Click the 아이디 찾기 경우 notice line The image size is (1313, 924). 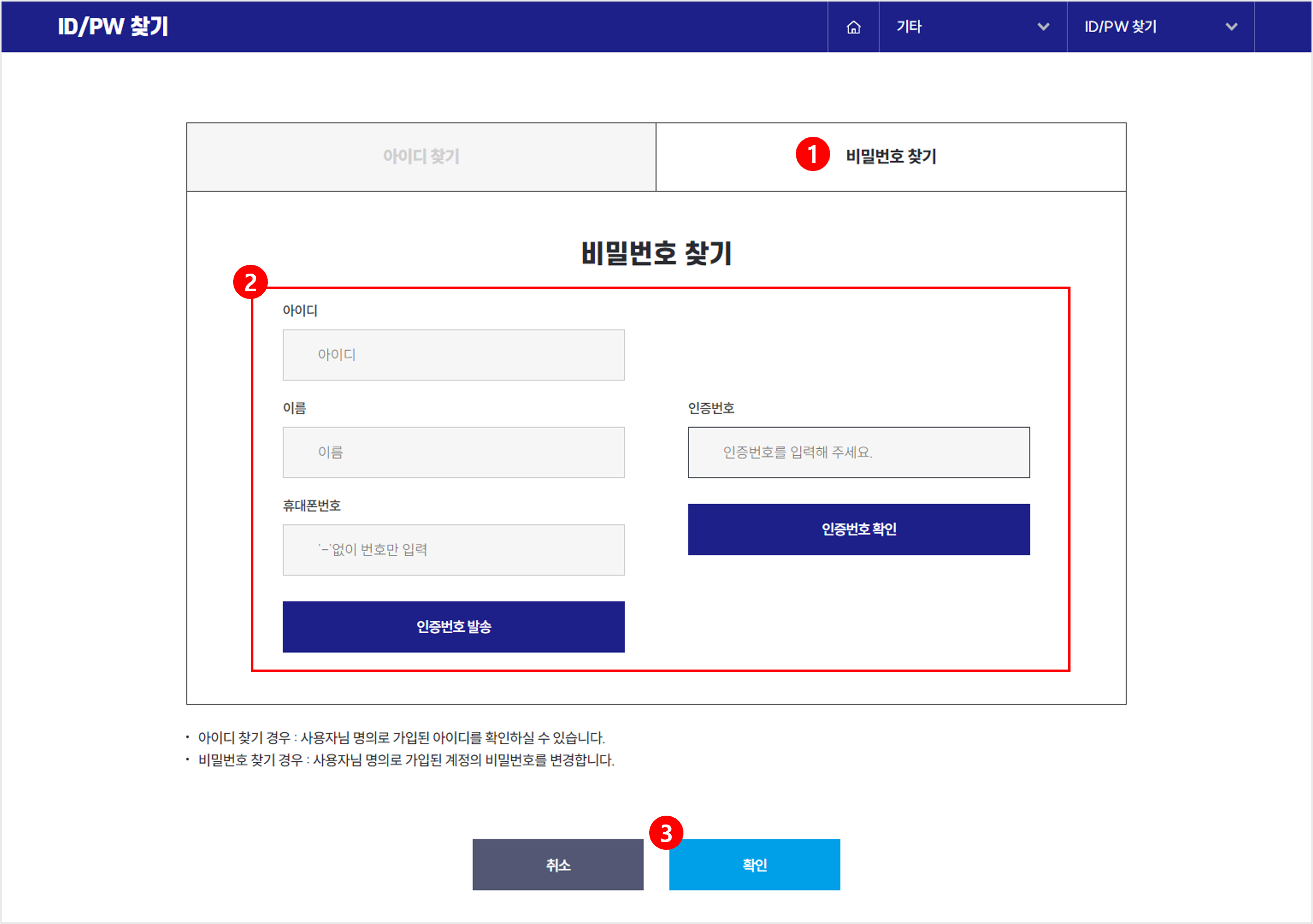tap(402, 738)
